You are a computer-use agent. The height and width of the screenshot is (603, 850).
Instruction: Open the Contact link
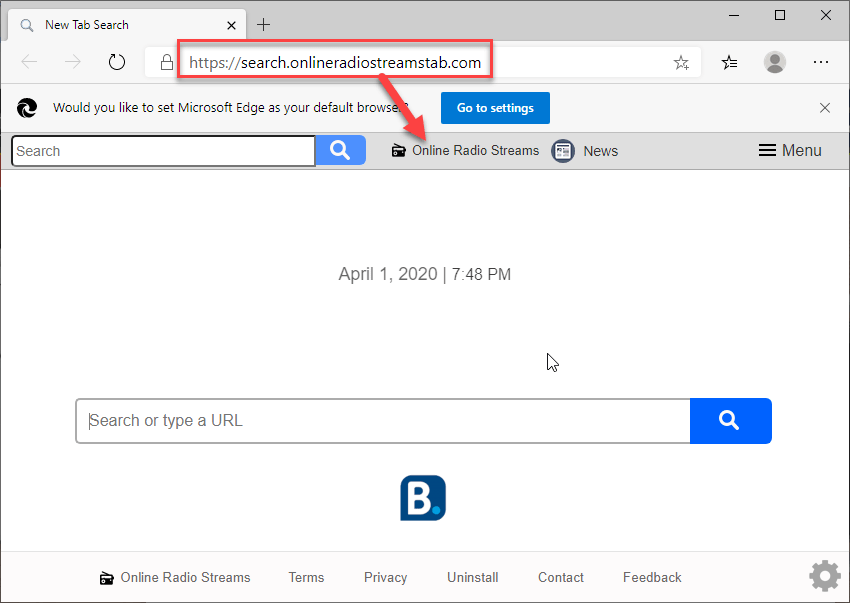click(x=561, y=578)
